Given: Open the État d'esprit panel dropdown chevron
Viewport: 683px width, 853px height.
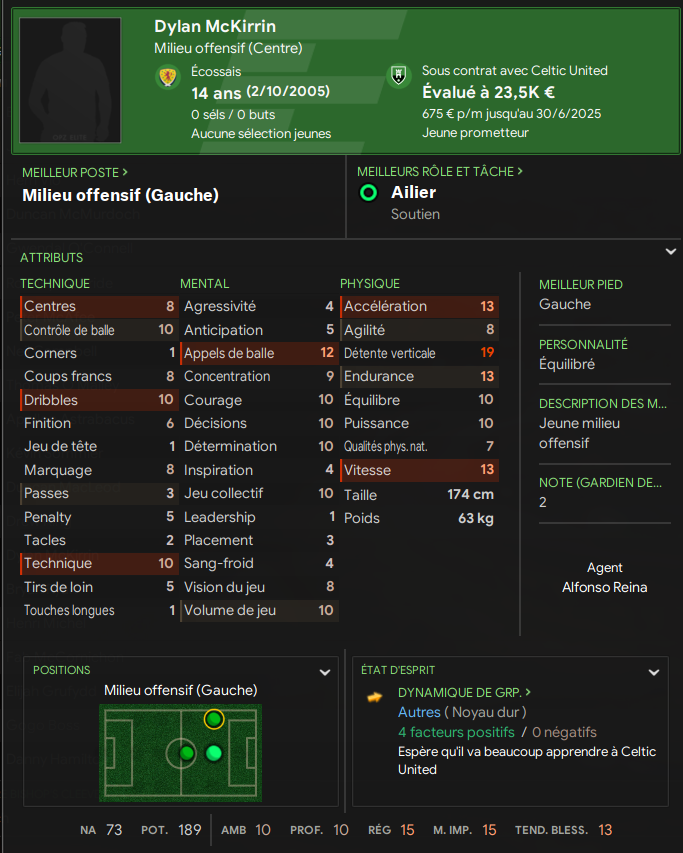Looking at the screenshot, I should point(656,672).
